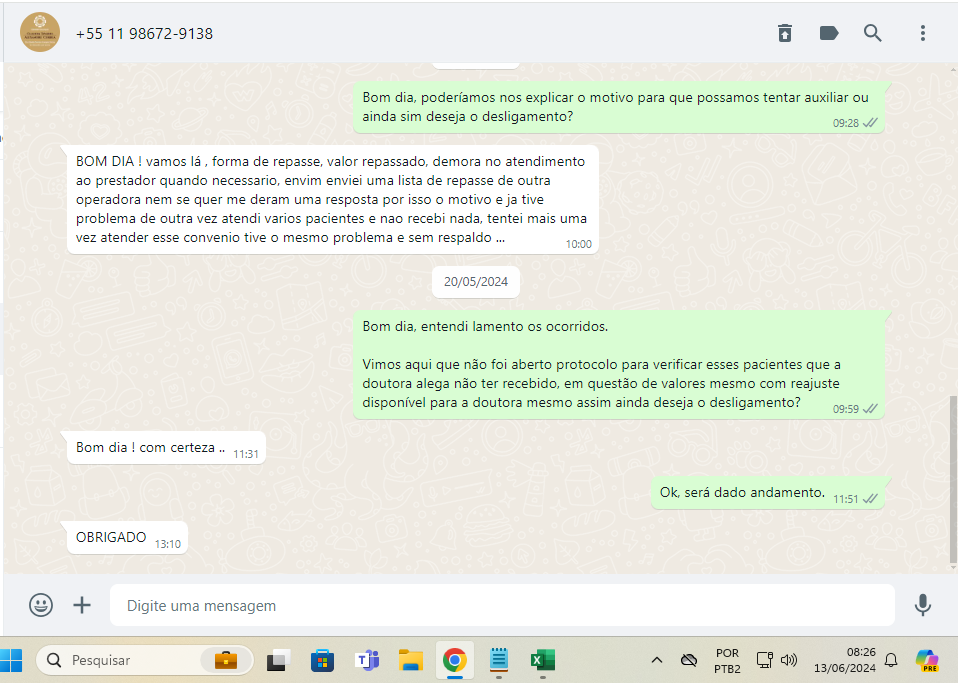Delete the chat using the trash icon
Image resolution: width=958 pixels, height=683 pixels.
785,33
